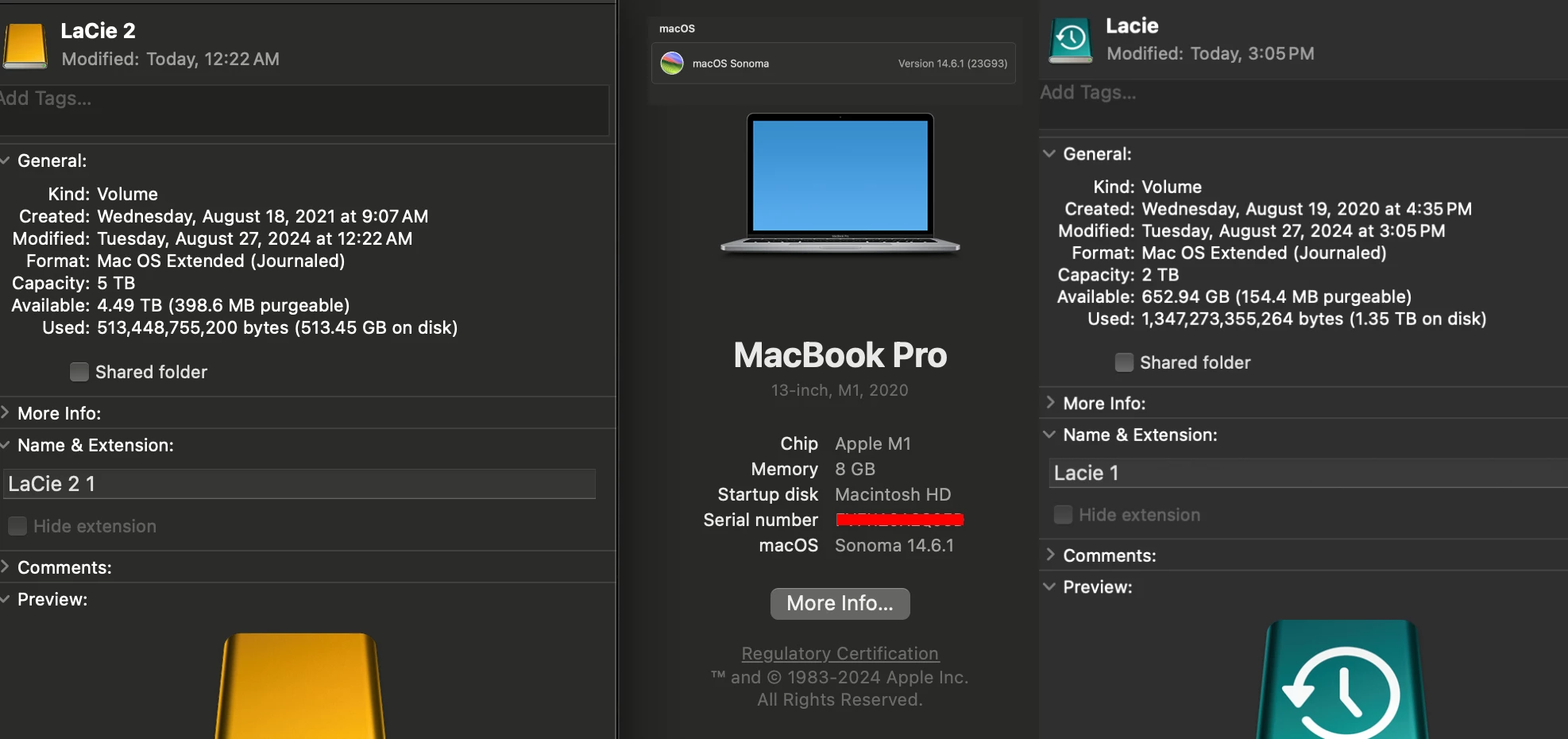Viewport: 1568px width, 739px height.
Task: Click the macOS Sonoma version row
Action: click(833, 64)
